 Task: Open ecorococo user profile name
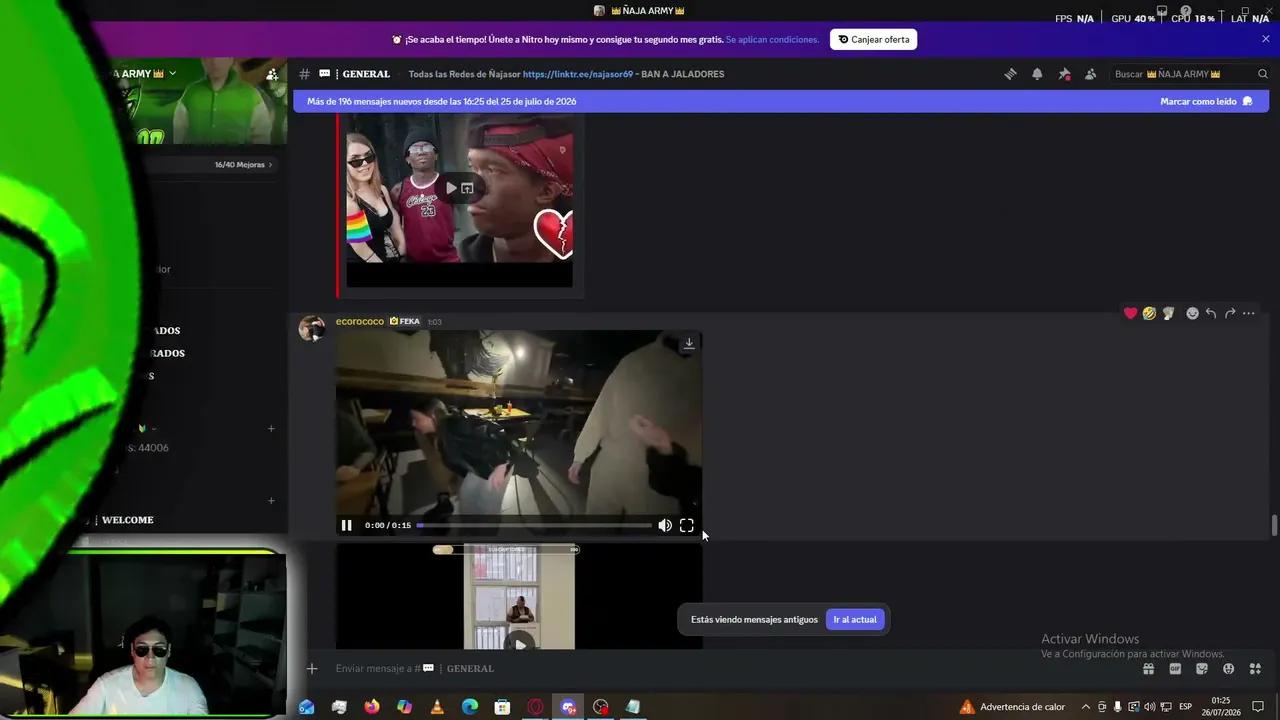coord(360,321)
